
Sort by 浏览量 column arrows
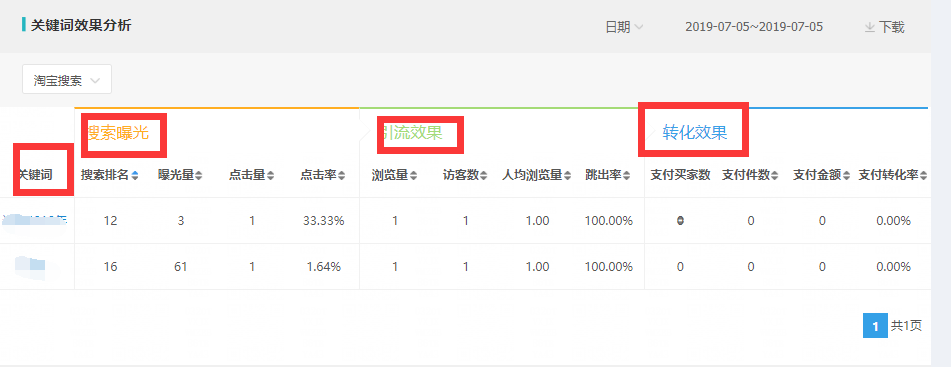[x=413, y=176]
